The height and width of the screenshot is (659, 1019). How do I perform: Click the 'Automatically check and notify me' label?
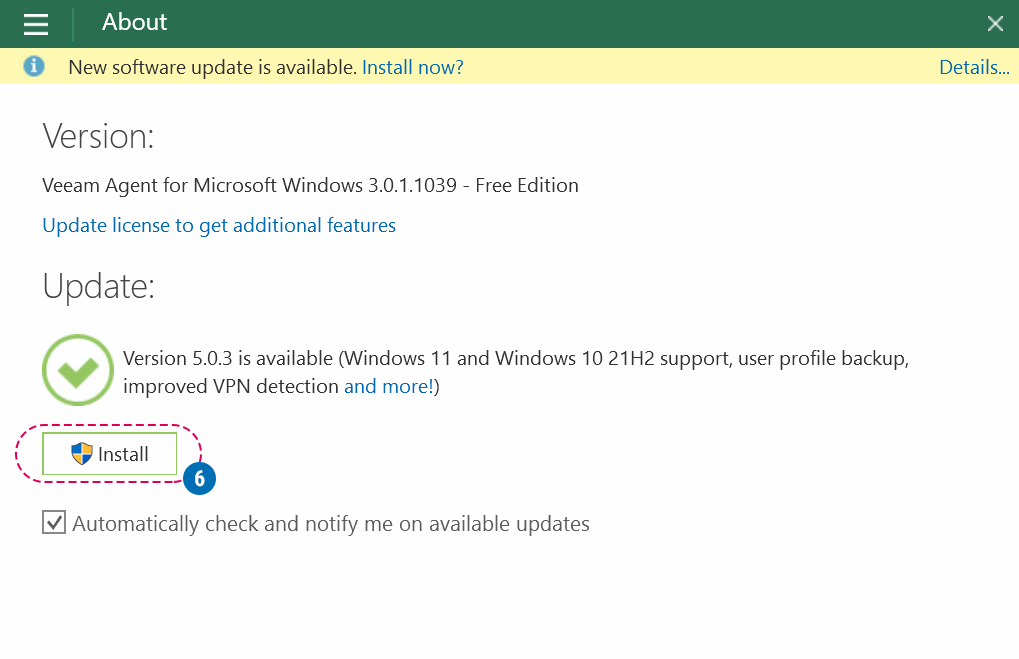(x=330, y=524)
